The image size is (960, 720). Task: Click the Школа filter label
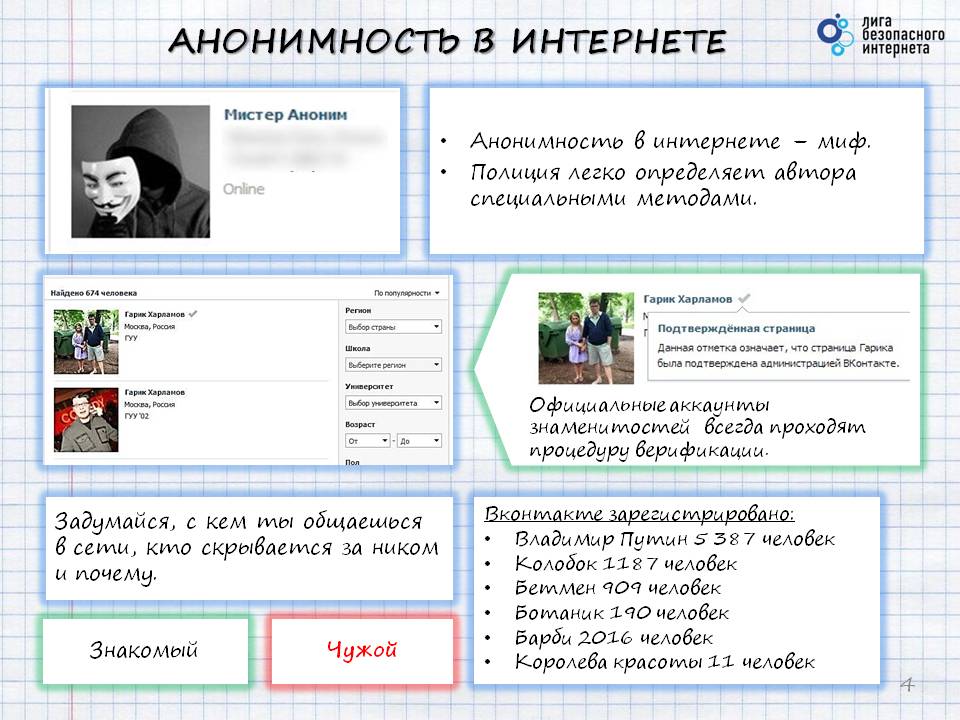[x=358, y=348]
